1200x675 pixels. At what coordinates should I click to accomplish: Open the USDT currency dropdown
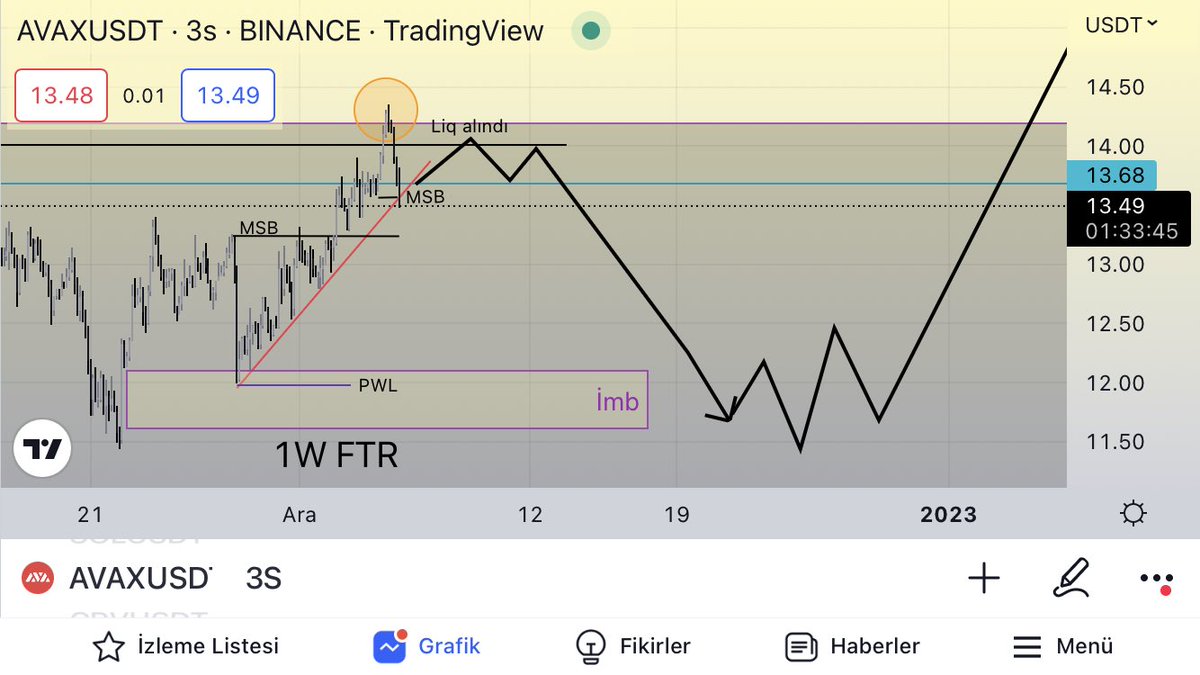pos(1119,25)
